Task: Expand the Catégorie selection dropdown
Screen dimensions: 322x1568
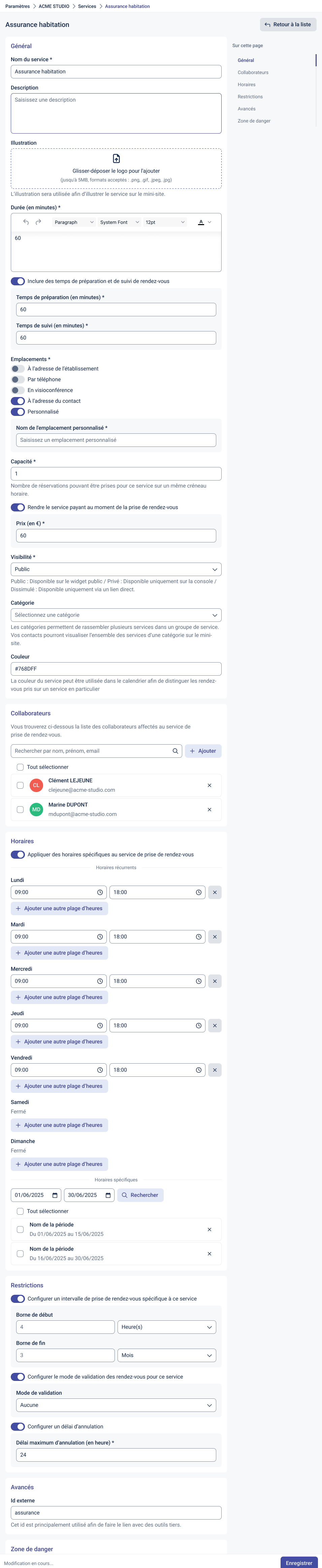Action: tap(116, 615)
